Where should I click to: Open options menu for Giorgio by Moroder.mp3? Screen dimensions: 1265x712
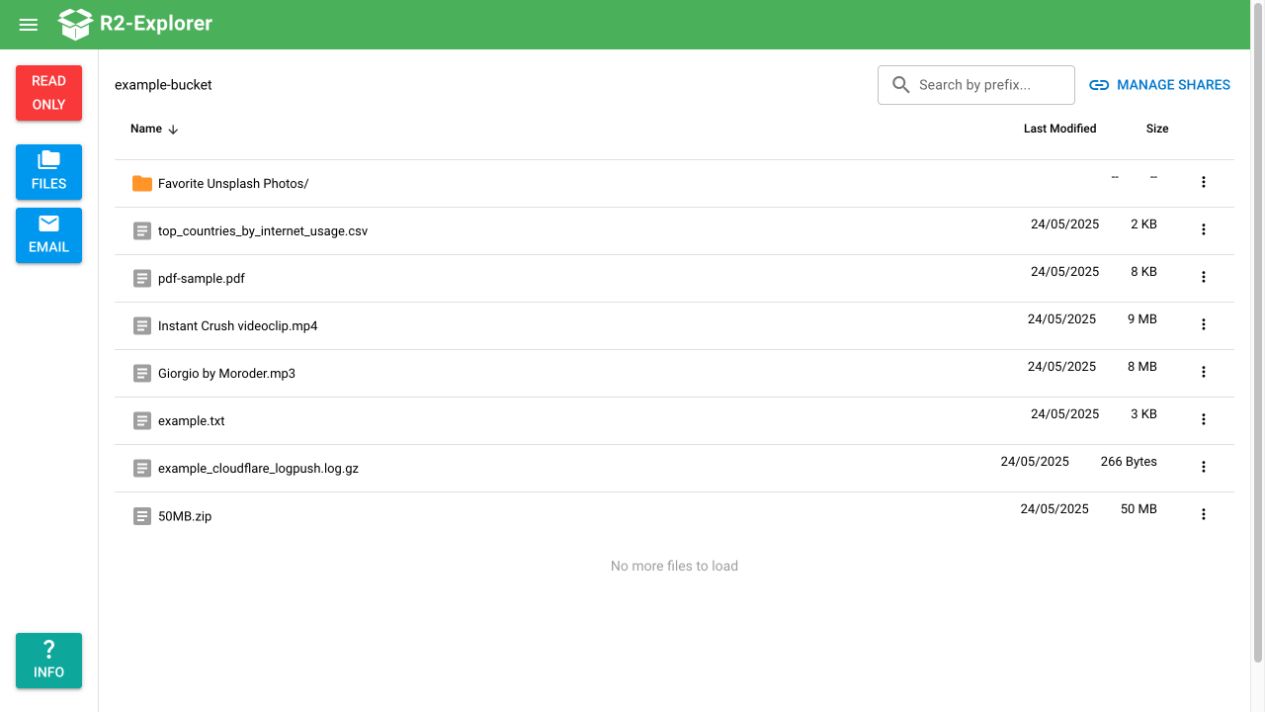[1203, 372]
